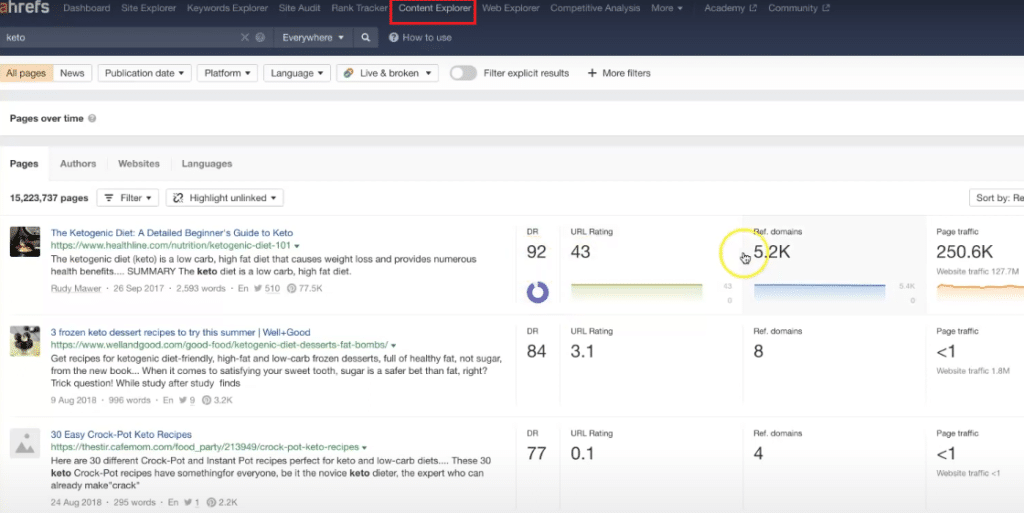Click More filters button
The image size is (1024, 513).
pos(619,73)
